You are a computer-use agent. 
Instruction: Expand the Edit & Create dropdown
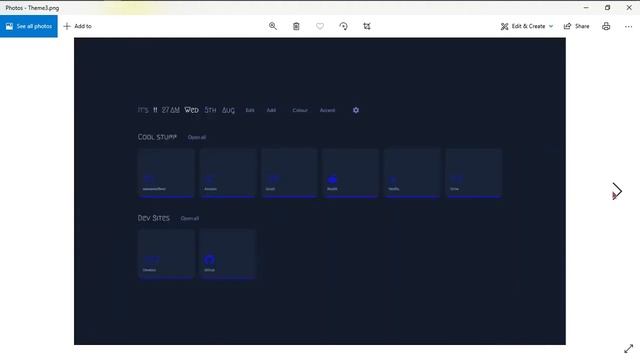click(527, 26)
